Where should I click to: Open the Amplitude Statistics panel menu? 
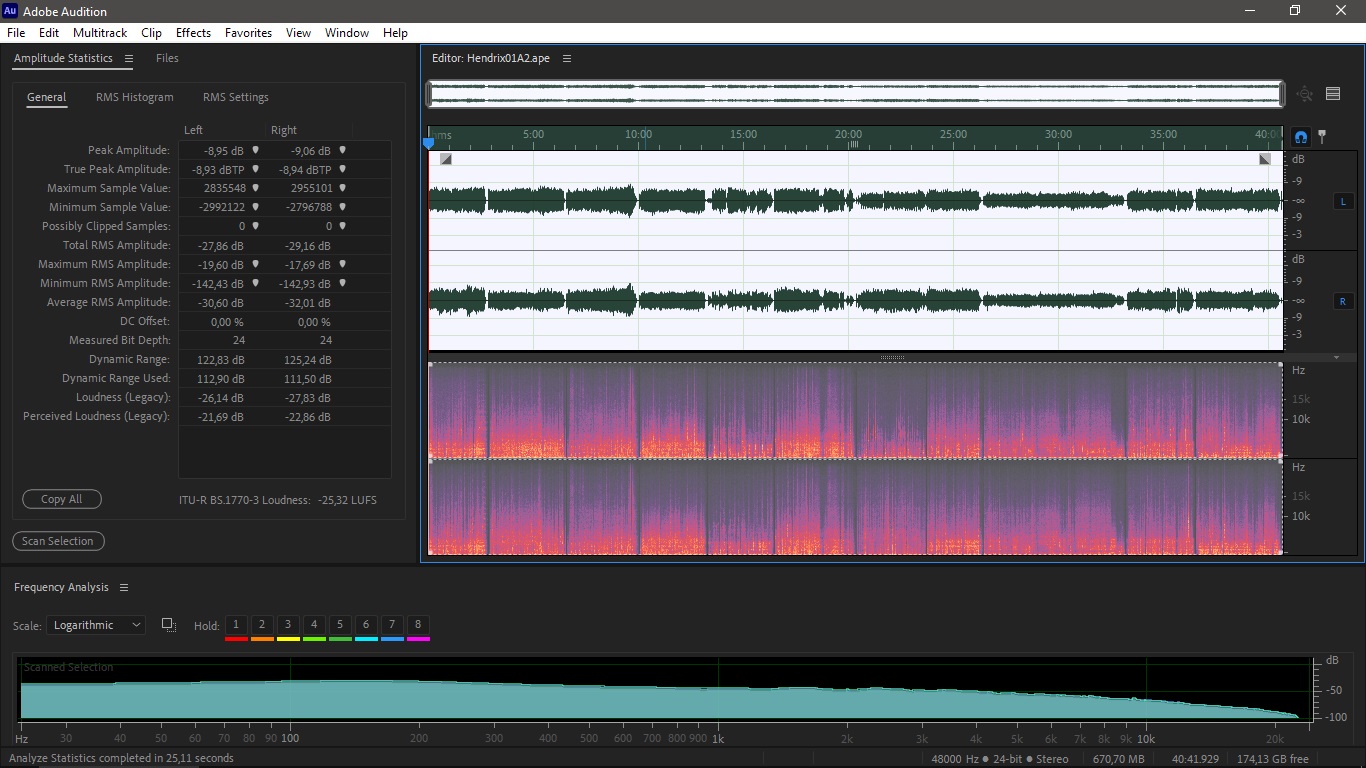point(129,59)
